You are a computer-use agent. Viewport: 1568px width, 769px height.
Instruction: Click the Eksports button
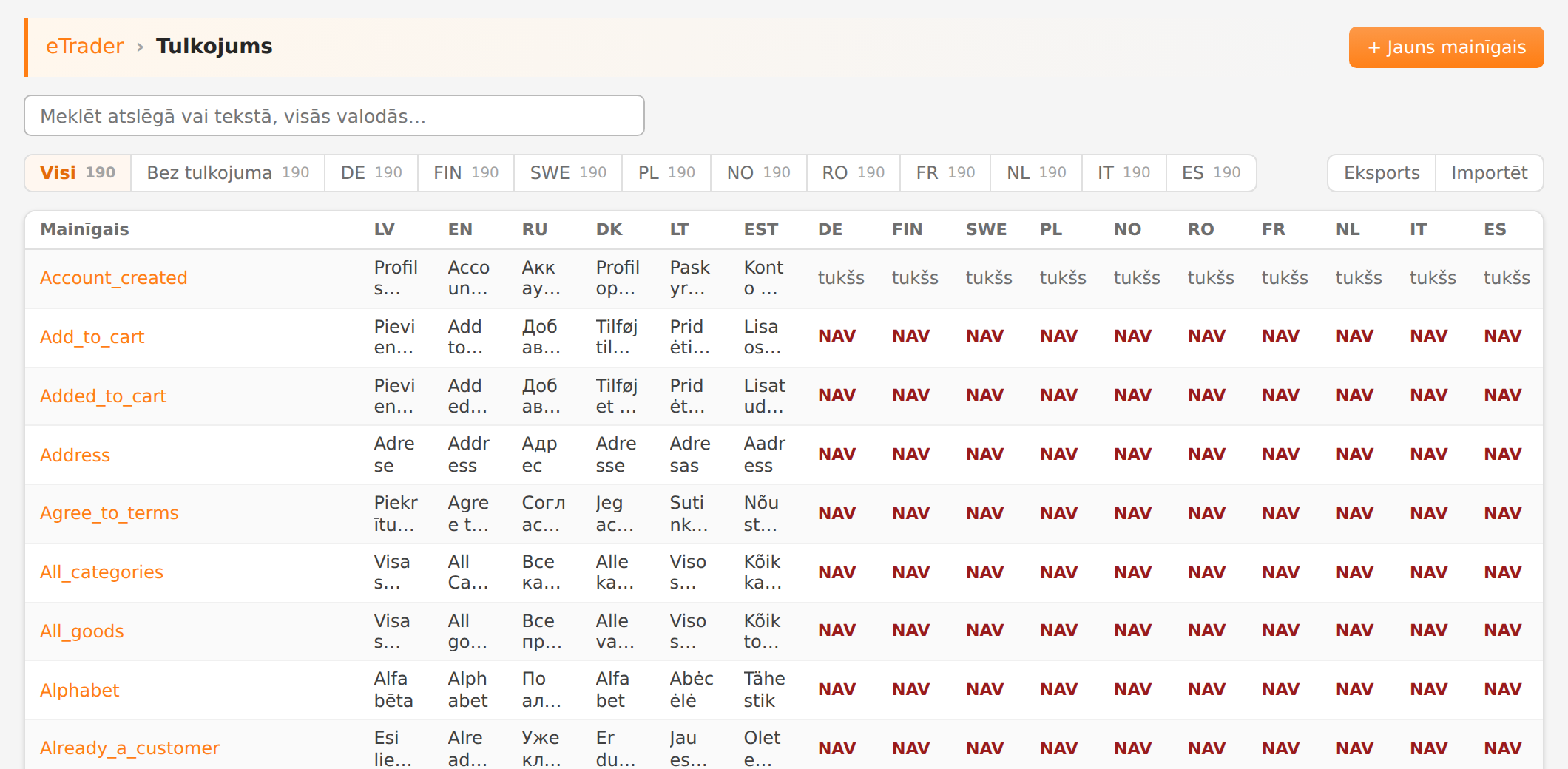(1382, 173)
